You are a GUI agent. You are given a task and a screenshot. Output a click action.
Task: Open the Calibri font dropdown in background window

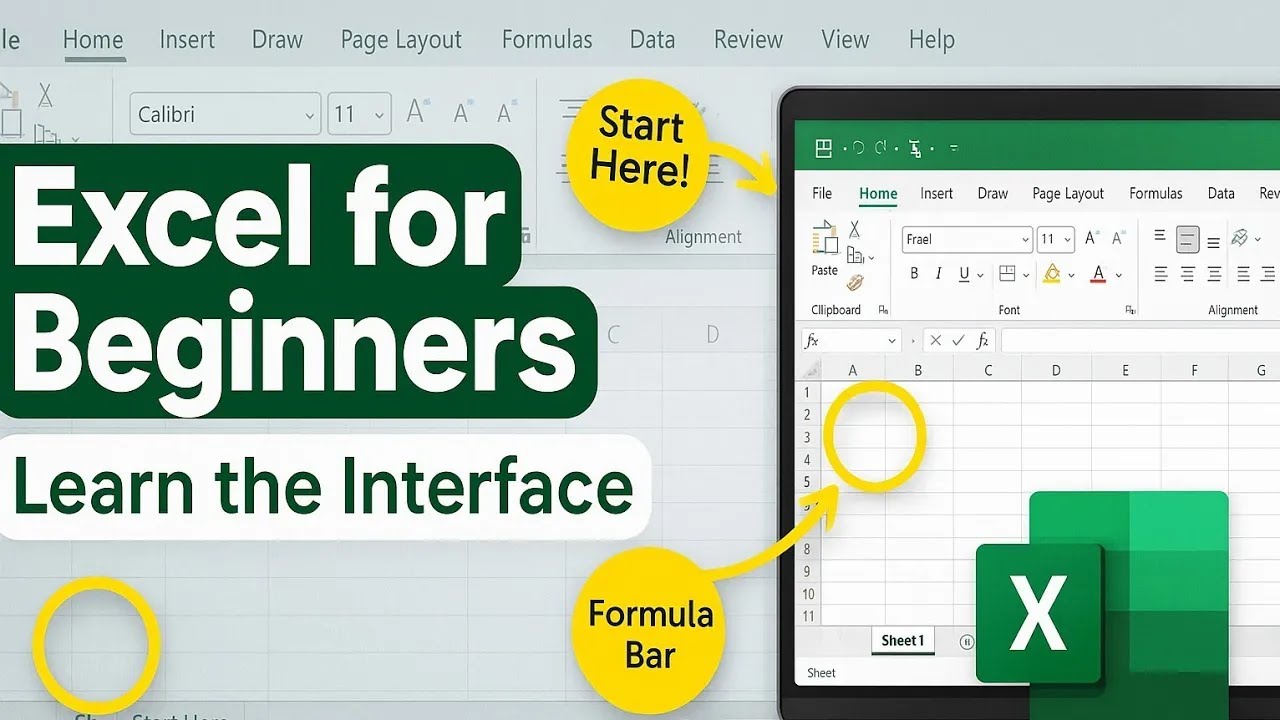click(309, 116)
